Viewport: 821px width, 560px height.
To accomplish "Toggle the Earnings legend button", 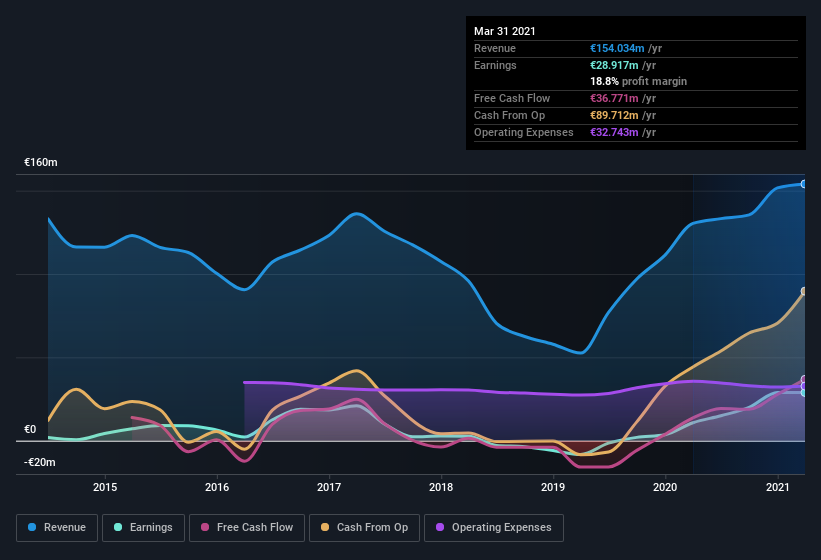I will coord(143,528).
